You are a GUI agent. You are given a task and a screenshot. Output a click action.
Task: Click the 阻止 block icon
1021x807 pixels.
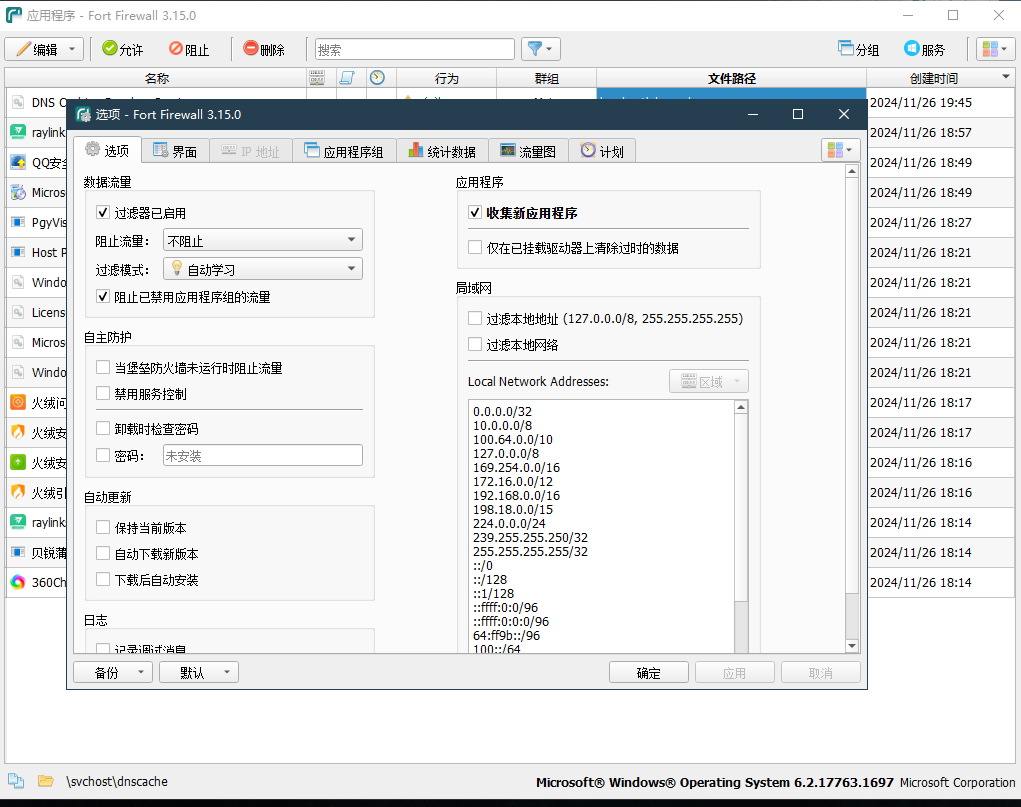(x=176, y=49)
